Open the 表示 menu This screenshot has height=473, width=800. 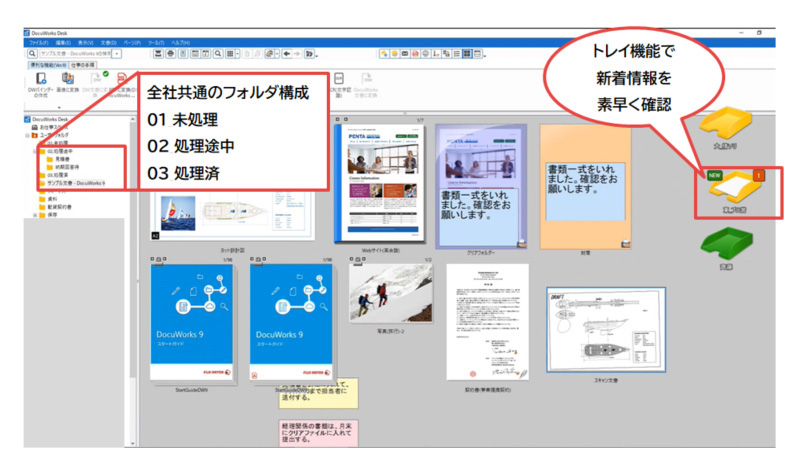tap(85, 43)
